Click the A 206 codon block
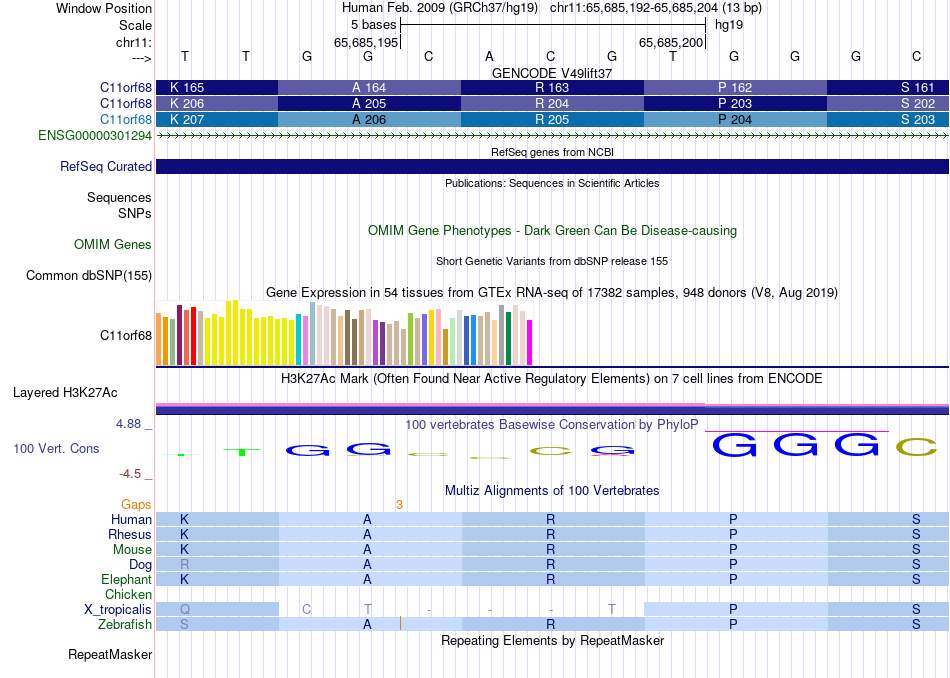The image size is (950, 678). tap(369, 119)
